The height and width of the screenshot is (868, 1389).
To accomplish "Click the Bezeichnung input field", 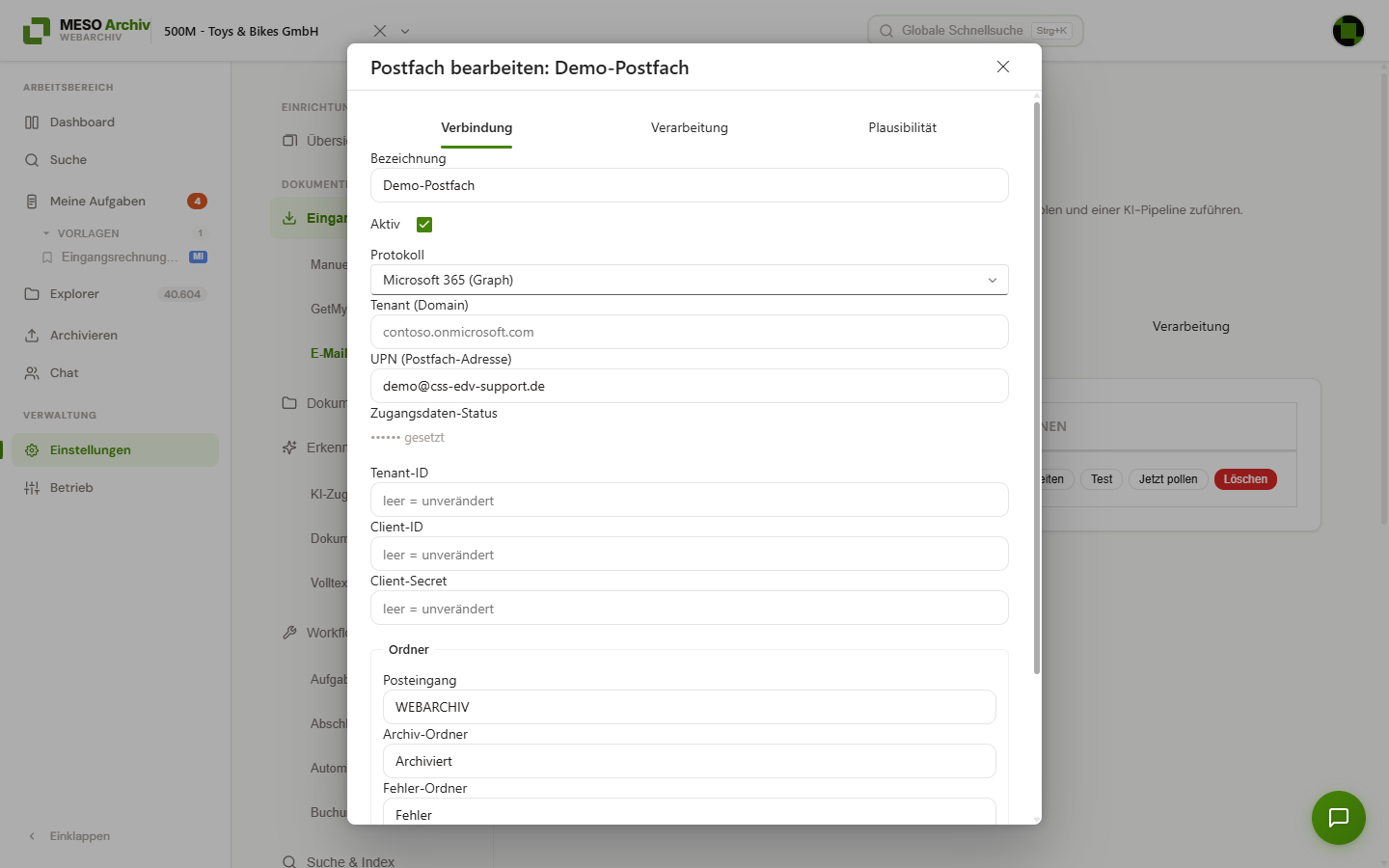I will click(690, 185).
